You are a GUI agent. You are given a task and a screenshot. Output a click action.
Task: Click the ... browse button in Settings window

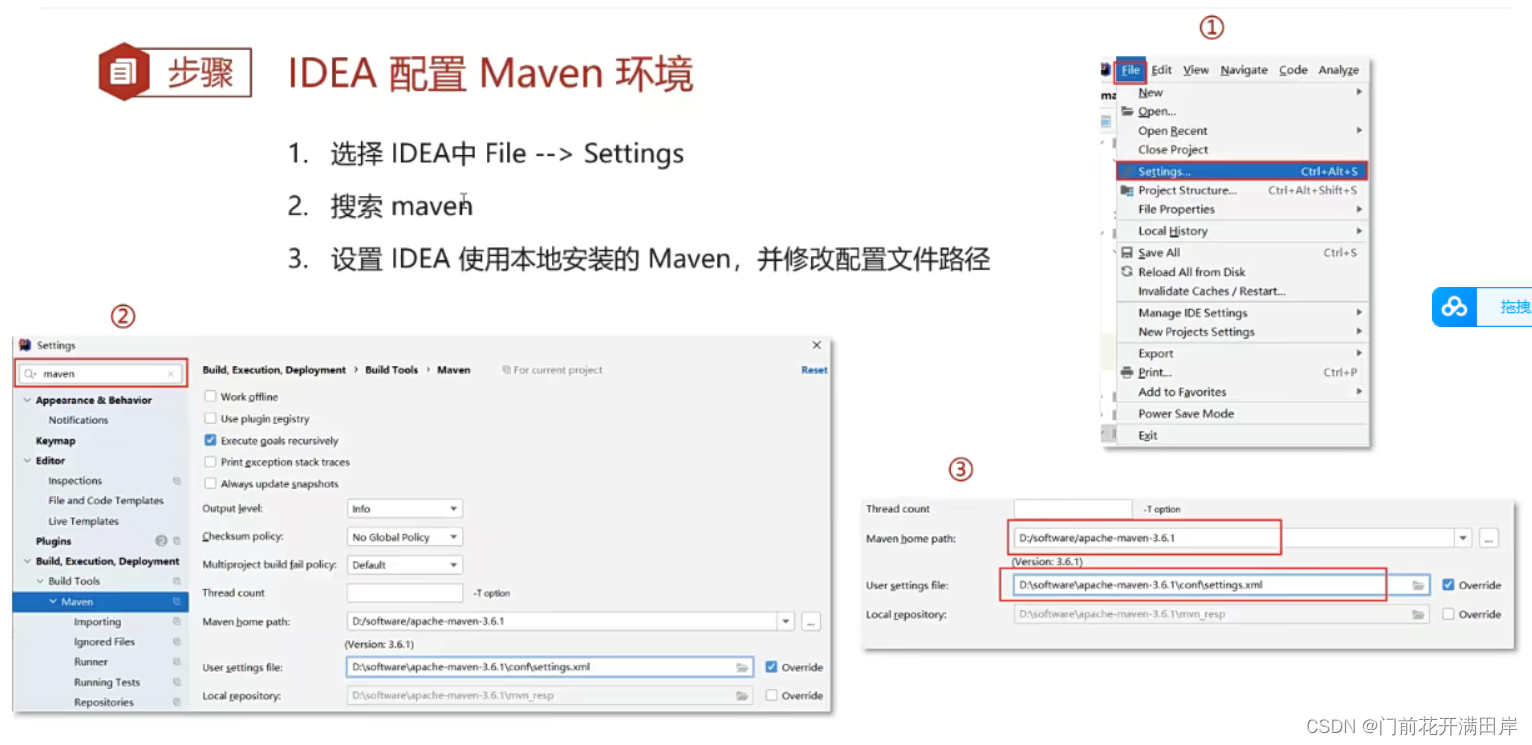[x=811, y=621]
